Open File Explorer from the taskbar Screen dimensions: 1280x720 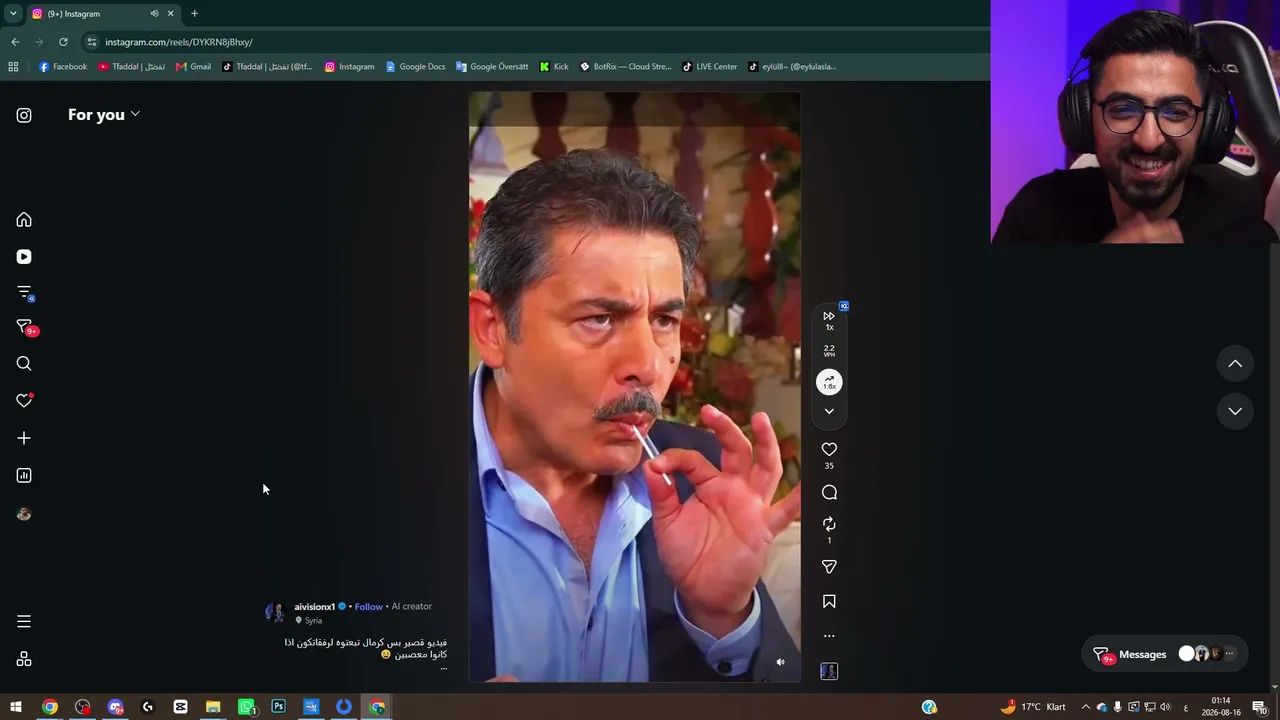pyautogui.click(x=213, y=707)
